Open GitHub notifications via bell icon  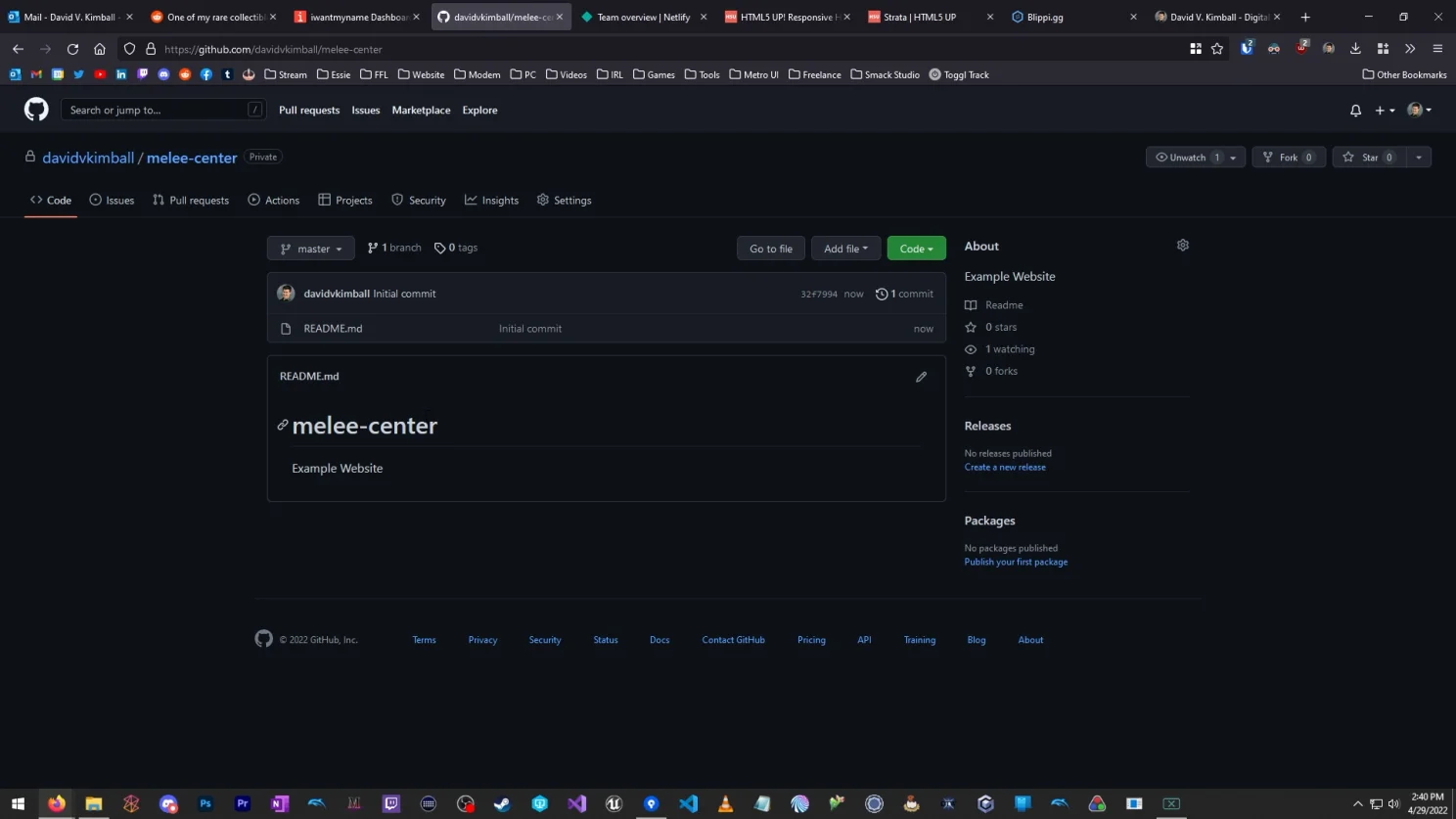[x=1355, y=110]
